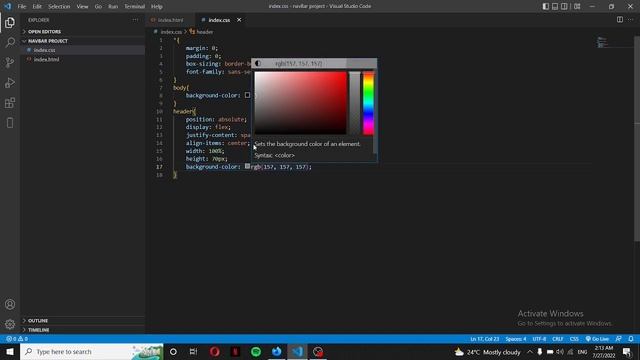Image resolution: width=640 pixels, height=360 pixels.
Task: Expand the Timeline section
Action: [83, 330]
